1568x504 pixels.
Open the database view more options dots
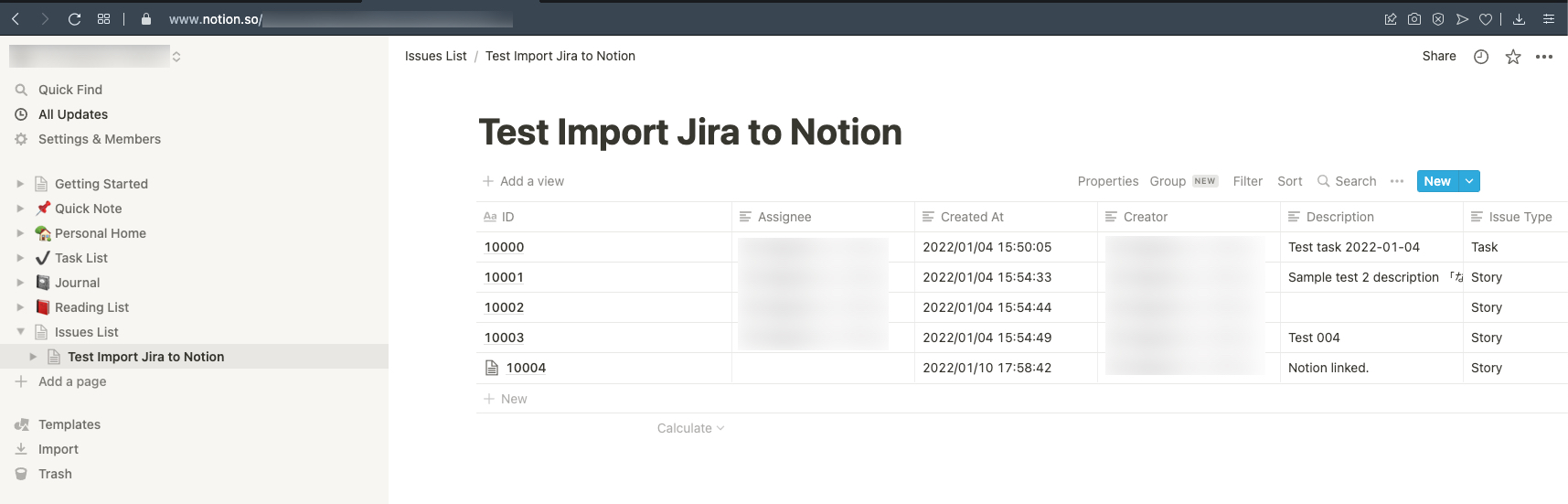1397,181
